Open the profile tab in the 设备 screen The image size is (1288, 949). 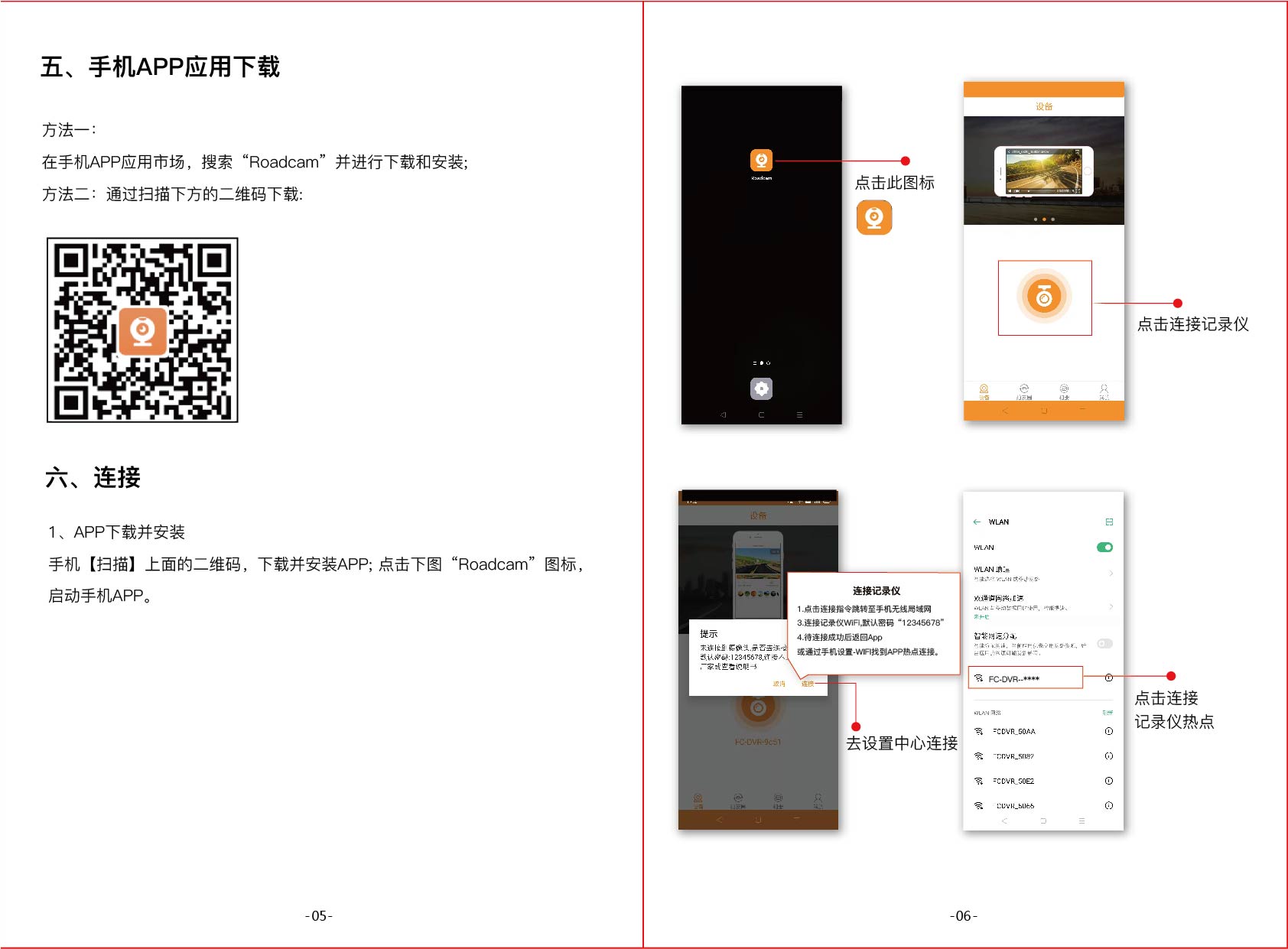1104,392
